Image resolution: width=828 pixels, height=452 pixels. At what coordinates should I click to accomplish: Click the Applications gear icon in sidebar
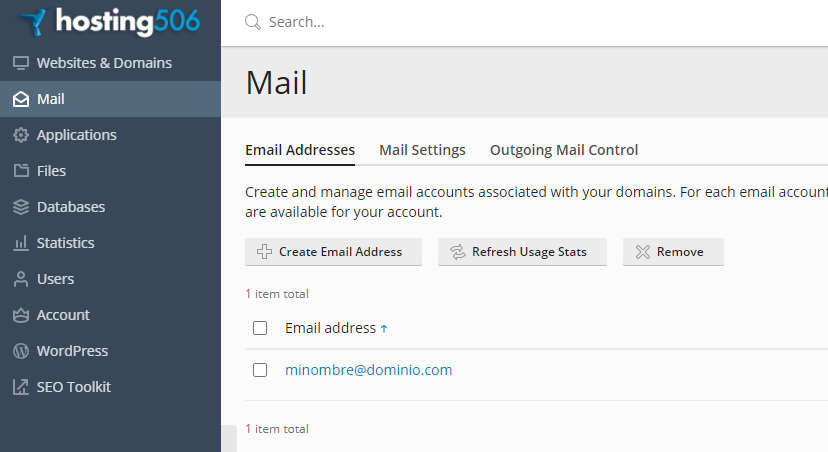(20, 135)
